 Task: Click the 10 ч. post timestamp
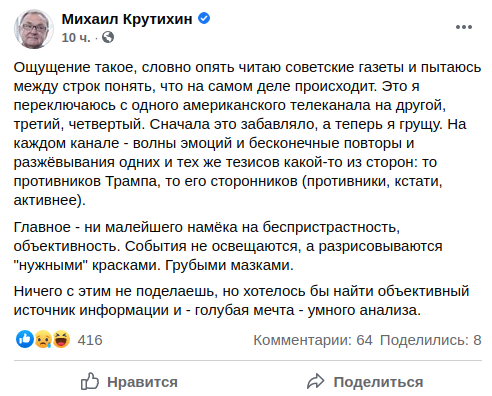pyautogui.click(x=76, y=37)
